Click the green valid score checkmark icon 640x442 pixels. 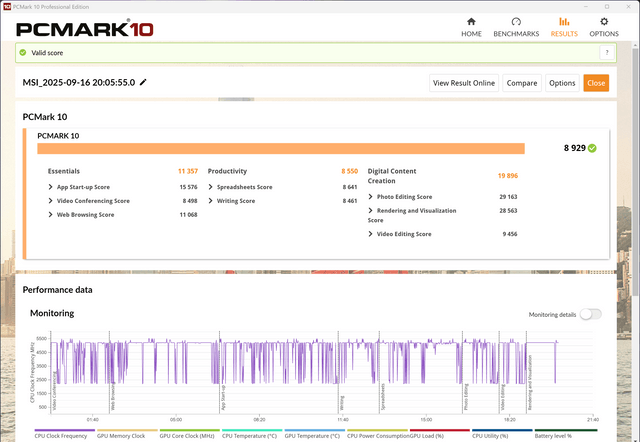point(23,53)
